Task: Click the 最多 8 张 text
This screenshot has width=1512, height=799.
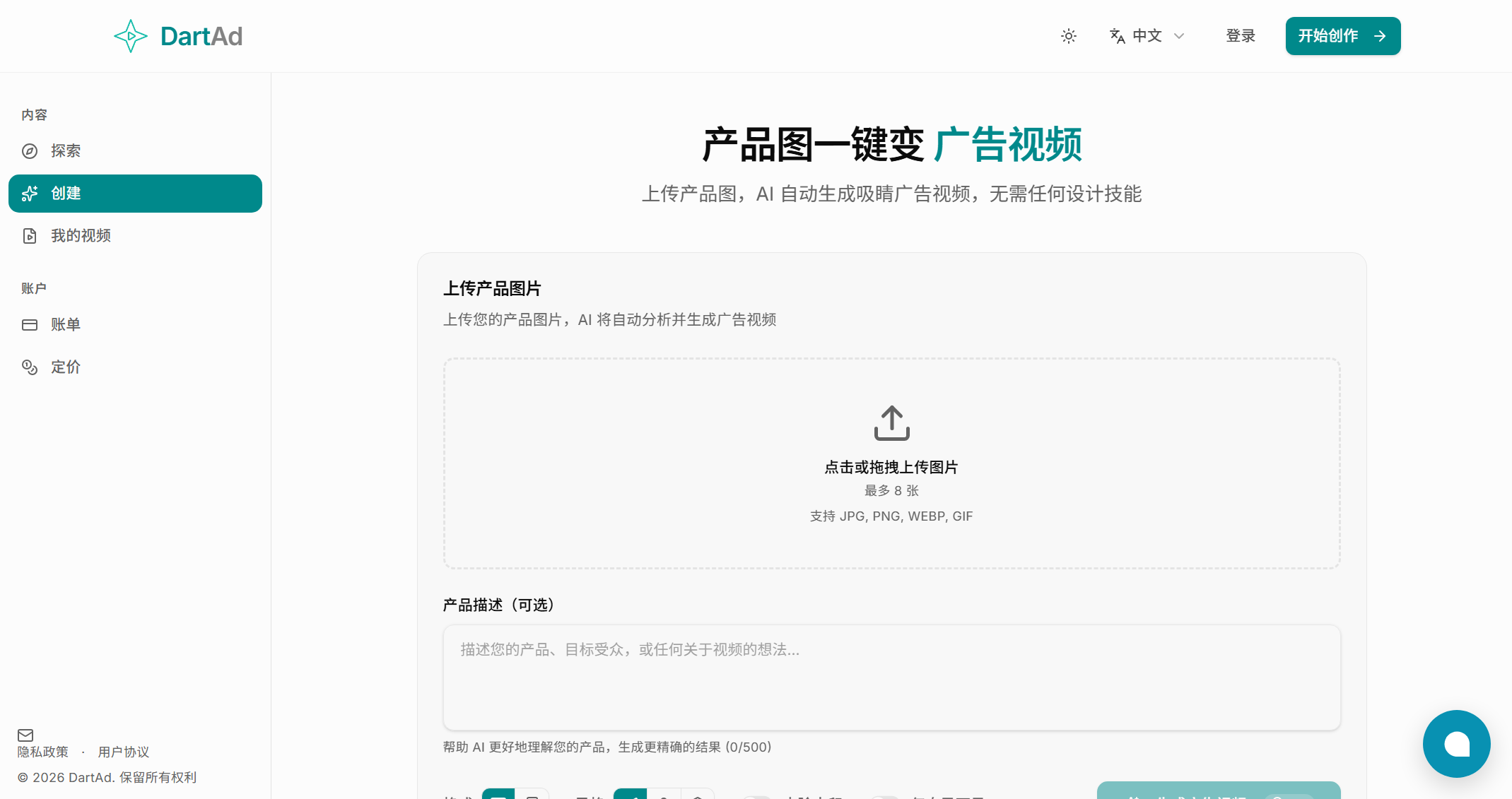Action: pos(891,491)
